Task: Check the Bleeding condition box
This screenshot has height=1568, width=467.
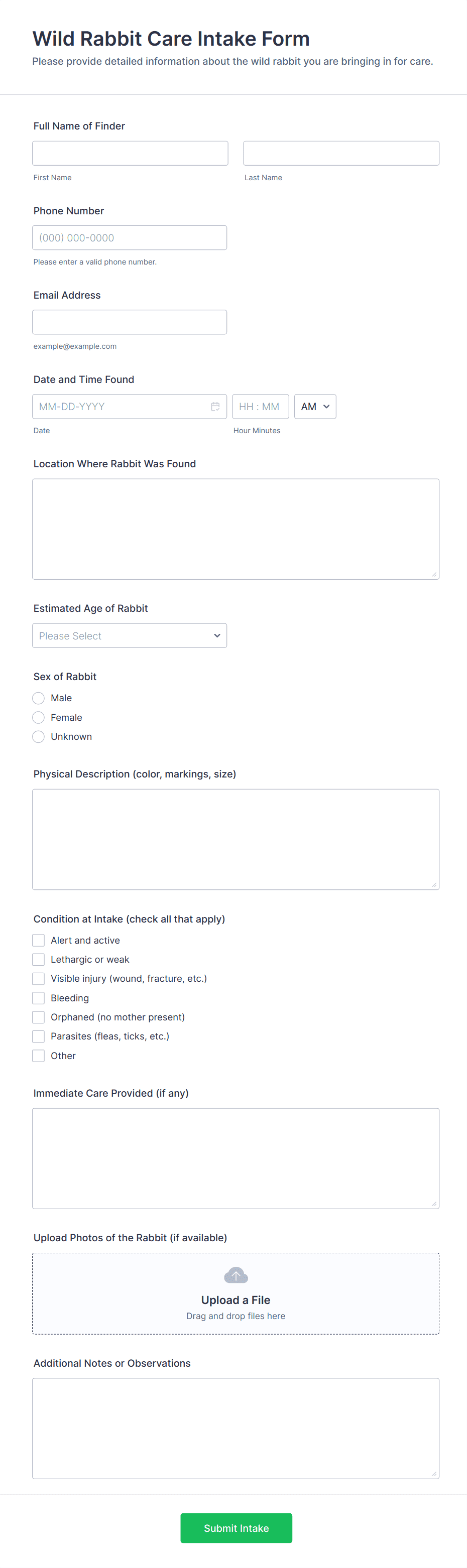Action: 38,998
